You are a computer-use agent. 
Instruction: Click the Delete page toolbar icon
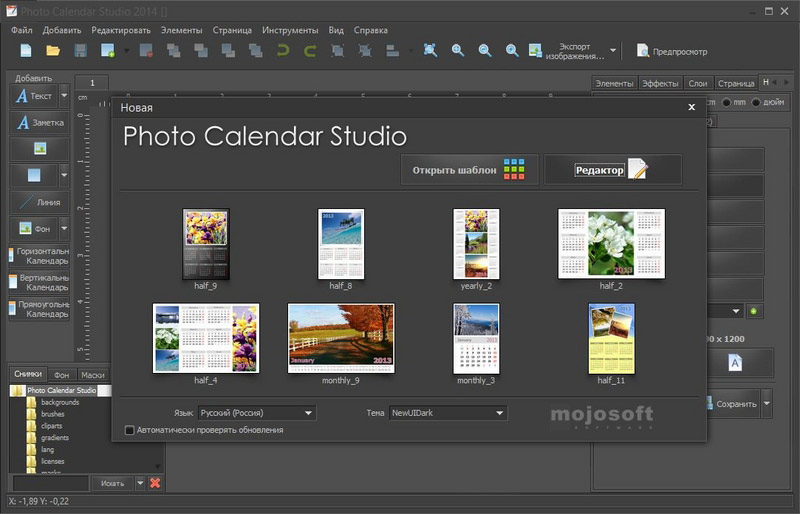tap(146, 51)
